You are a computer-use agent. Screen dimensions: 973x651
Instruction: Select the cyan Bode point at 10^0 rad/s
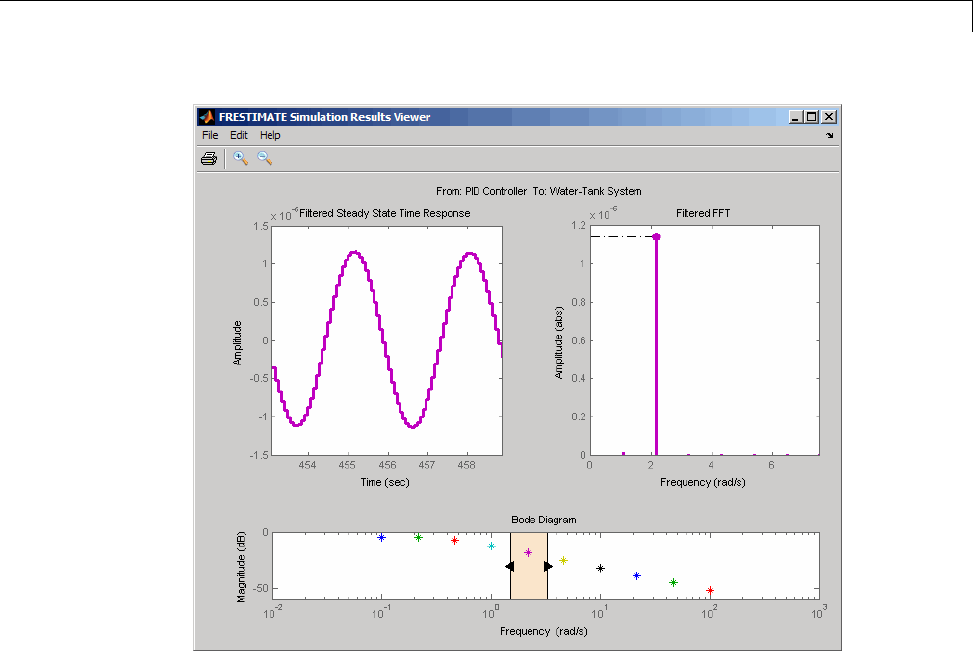(491, 546)
